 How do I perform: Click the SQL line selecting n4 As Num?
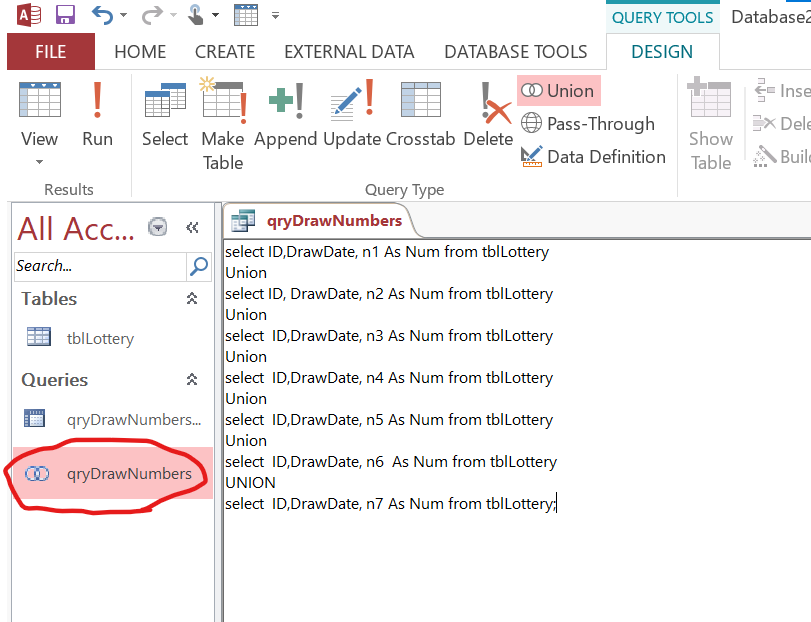(x=389, y=377)
